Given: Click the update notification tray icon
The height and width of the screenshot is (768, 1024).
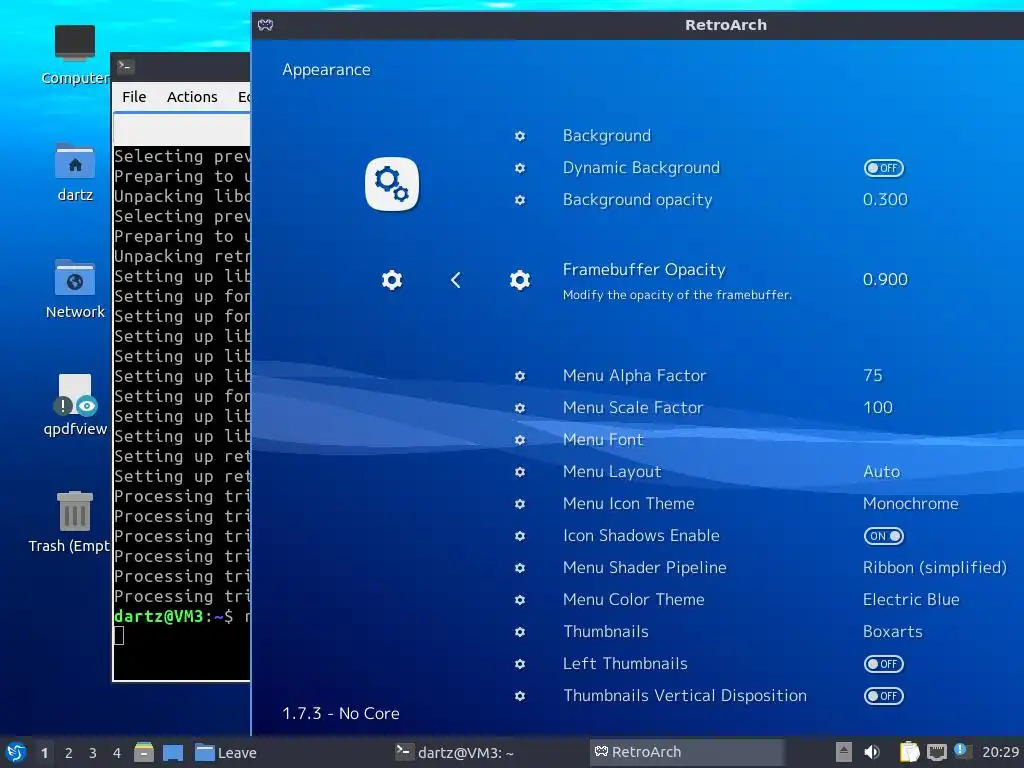Looking at the screenshot, I should [x=961, y=751].
